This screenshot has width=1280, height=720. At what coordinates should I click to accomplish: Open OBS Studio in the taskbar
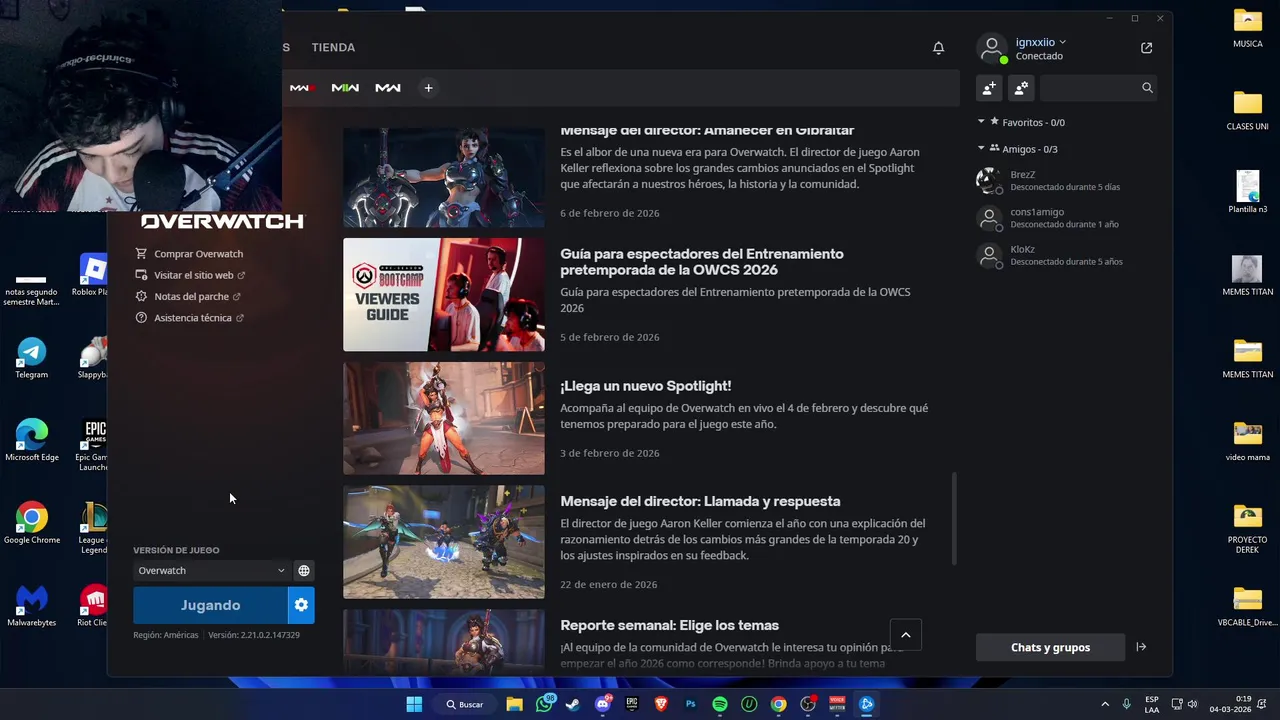pos(808,704)
